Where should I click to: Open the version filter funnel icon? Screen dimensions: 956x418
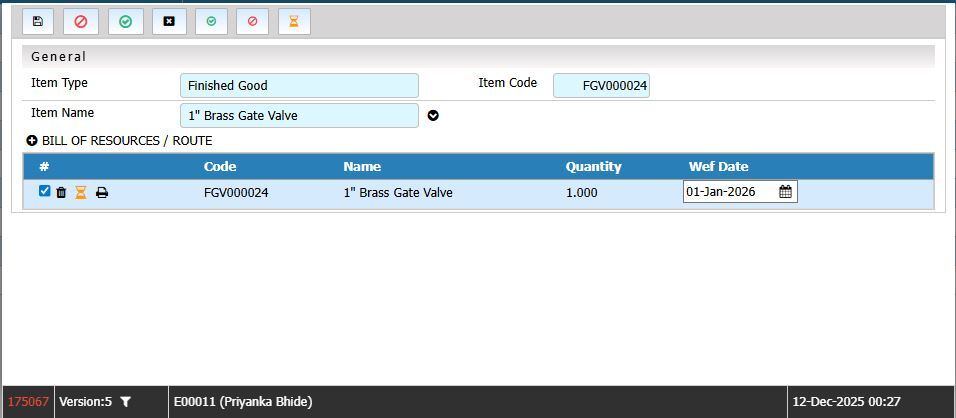point(126,402)
